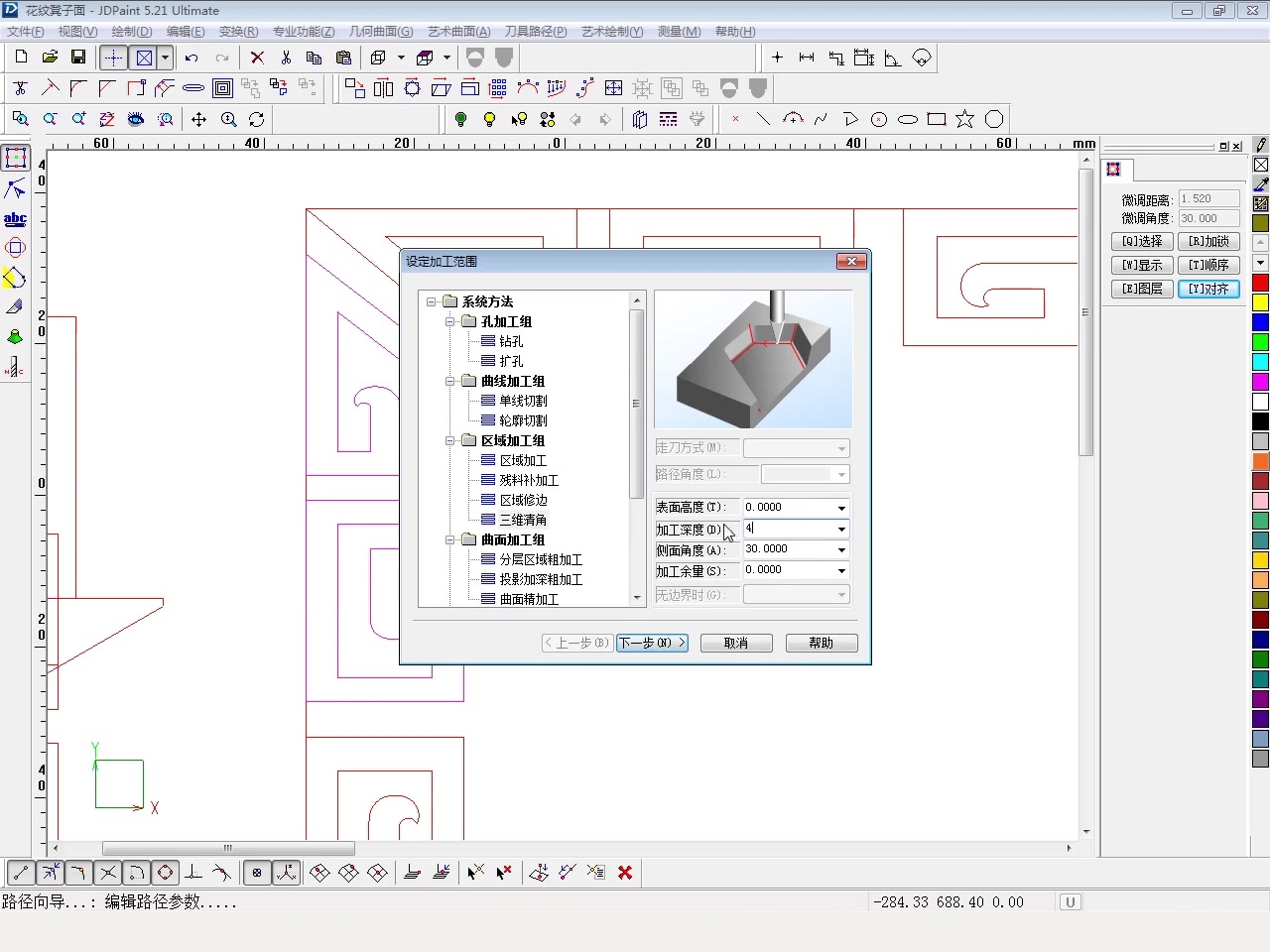Open the 刀具路径(P) menu
Image resolution: width=1270 pixels, height=952 pixels.
(x=536, y=32)
